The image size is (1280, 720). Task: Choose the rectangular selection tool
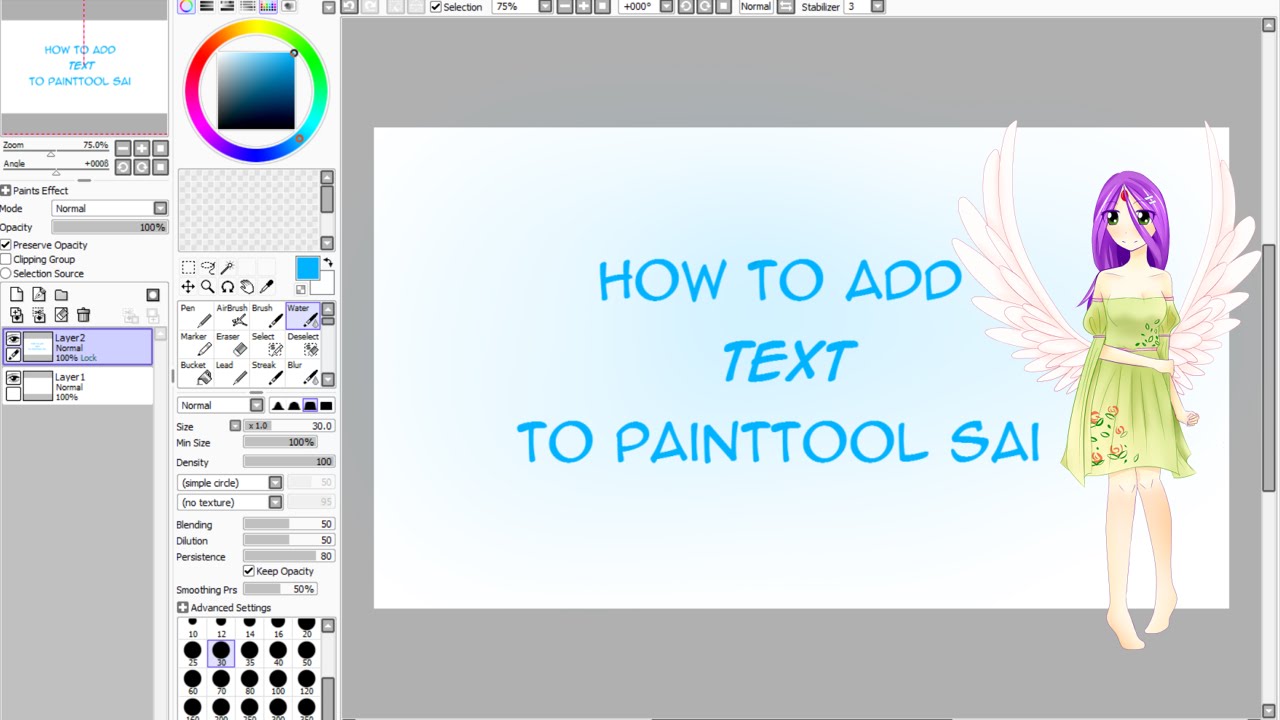(x=188, y=268)
